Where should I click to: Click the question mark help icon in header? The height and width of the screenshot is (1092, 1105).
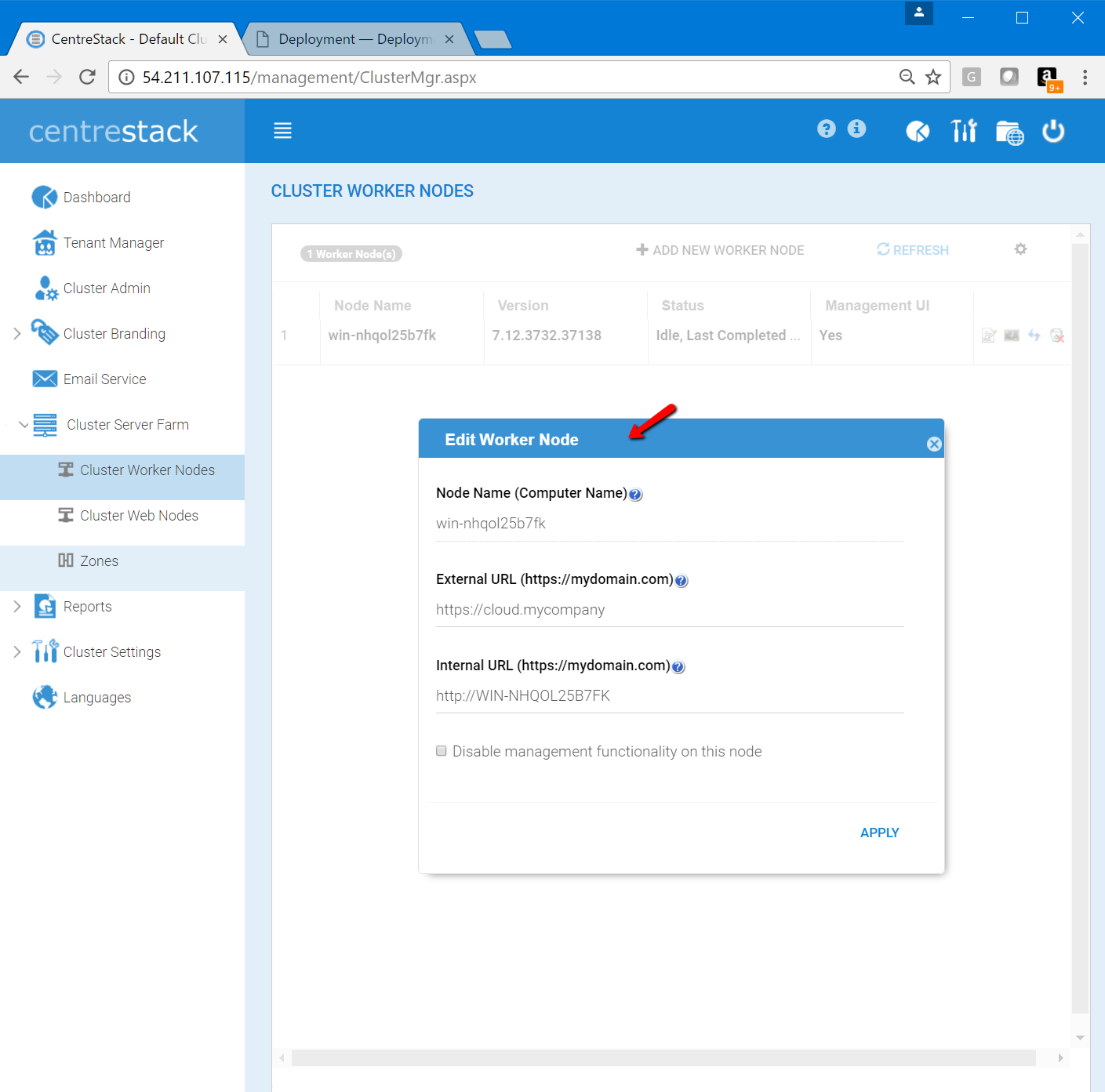click(826, 129)
